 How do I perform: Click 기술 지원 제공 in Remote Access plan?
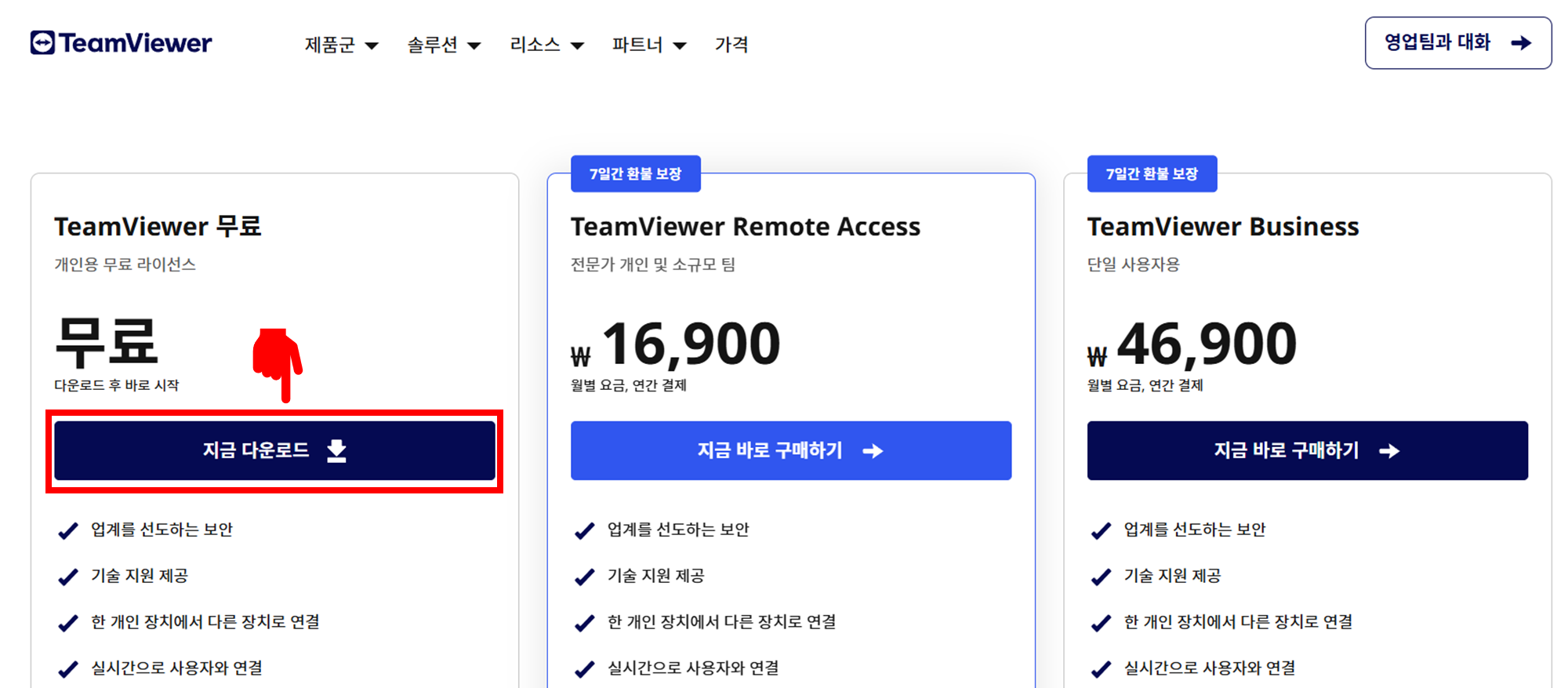point(655,576)
